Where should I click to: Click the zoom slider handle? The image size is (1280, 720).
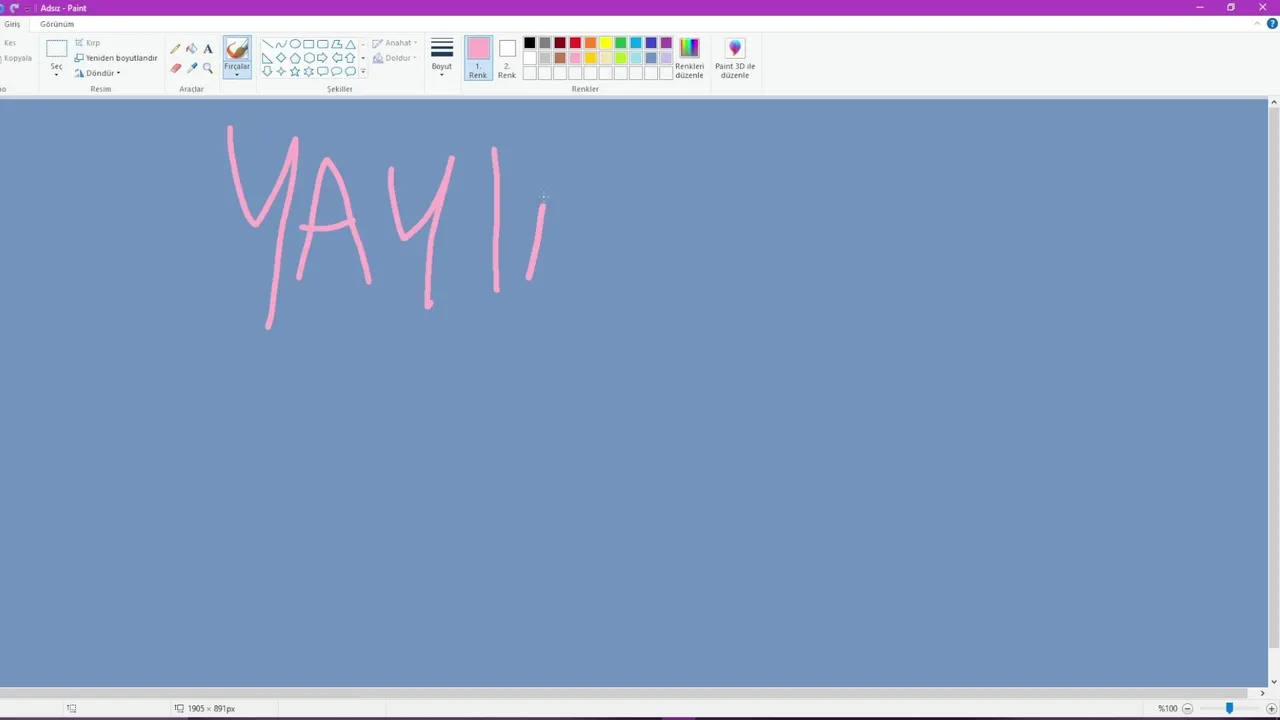click(x=1229, y=708)
